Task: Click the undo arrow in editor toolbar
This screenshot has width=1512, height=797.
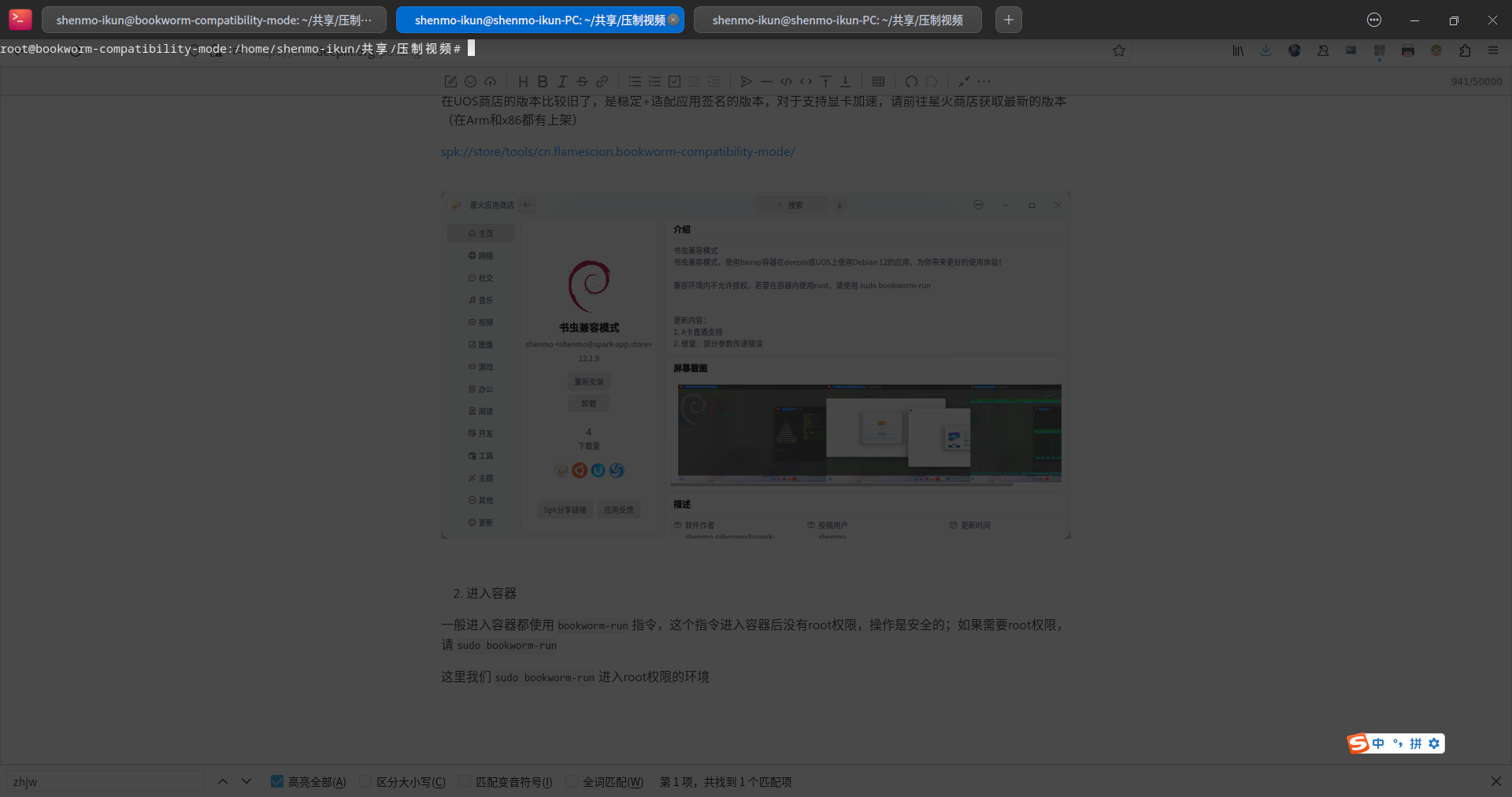Action: (911, 81)
